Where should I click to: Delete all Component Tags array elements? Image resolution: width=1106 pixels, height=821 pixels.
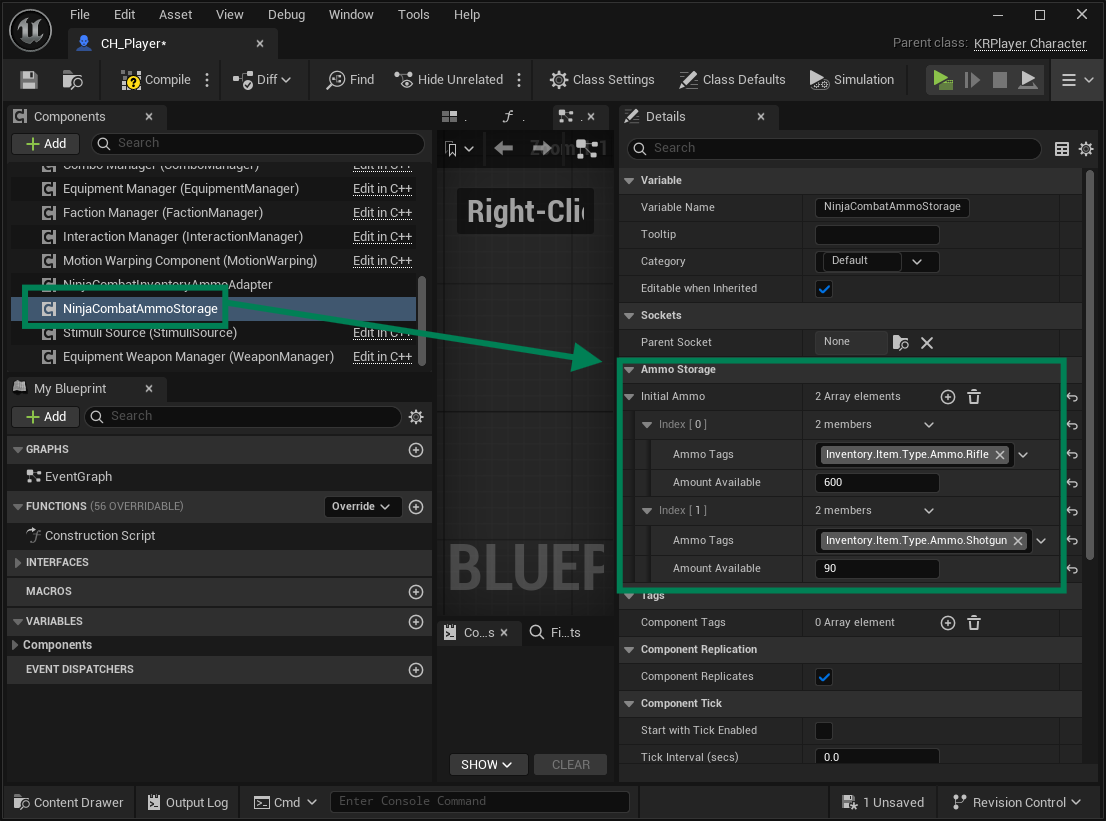point(974,623)
